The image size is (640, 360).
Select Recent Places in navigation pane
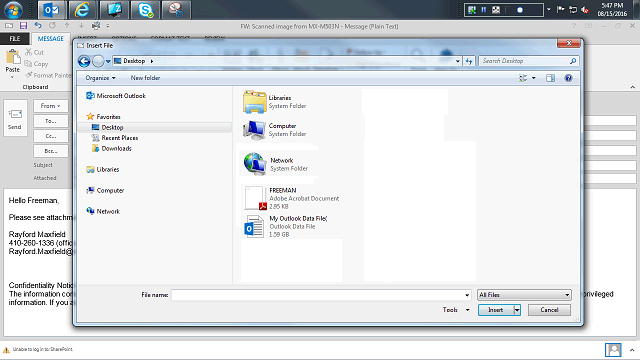pyautogui.click(x=115, y=138)
